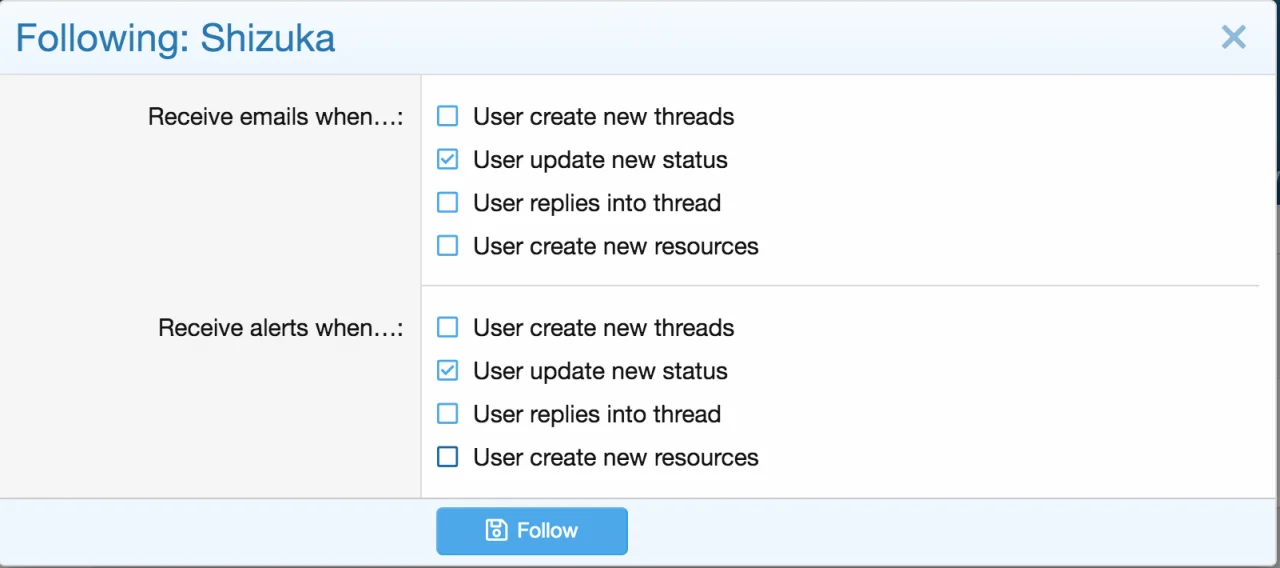Click 'User create new resources' text under alerts
Image resolution: width=1280 pixels, height=568 pixels.
[x=615, y=457]
